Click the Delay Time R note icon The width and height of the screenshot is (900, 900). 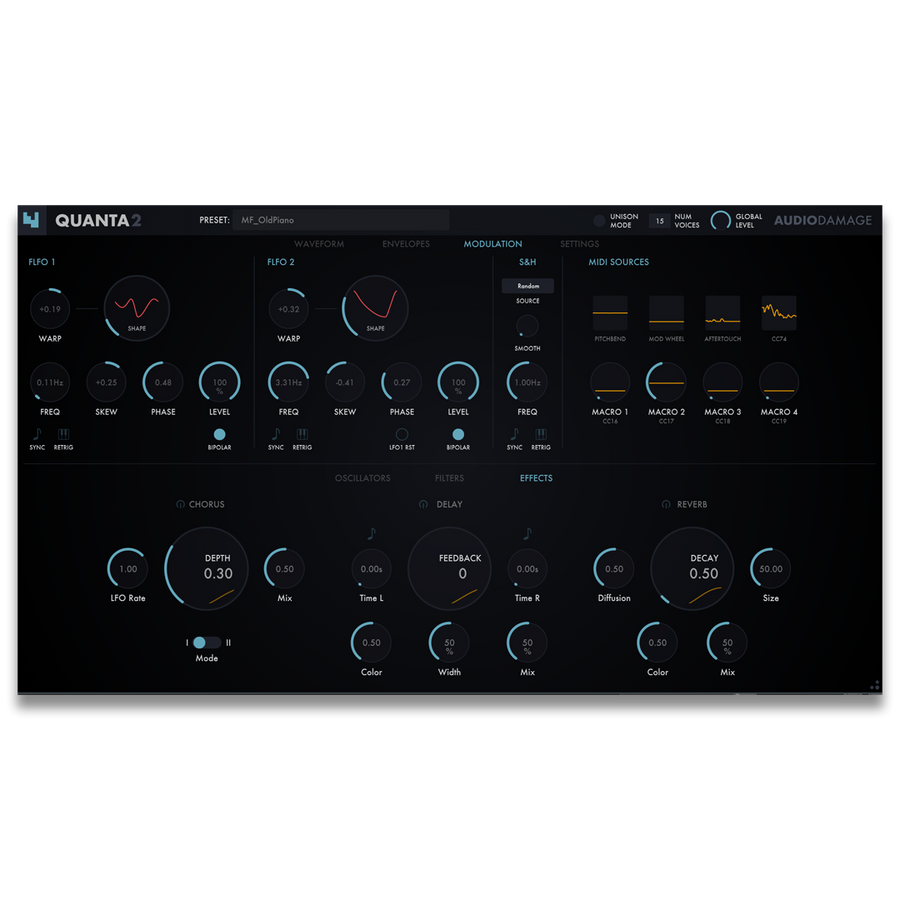click(527, 533)
